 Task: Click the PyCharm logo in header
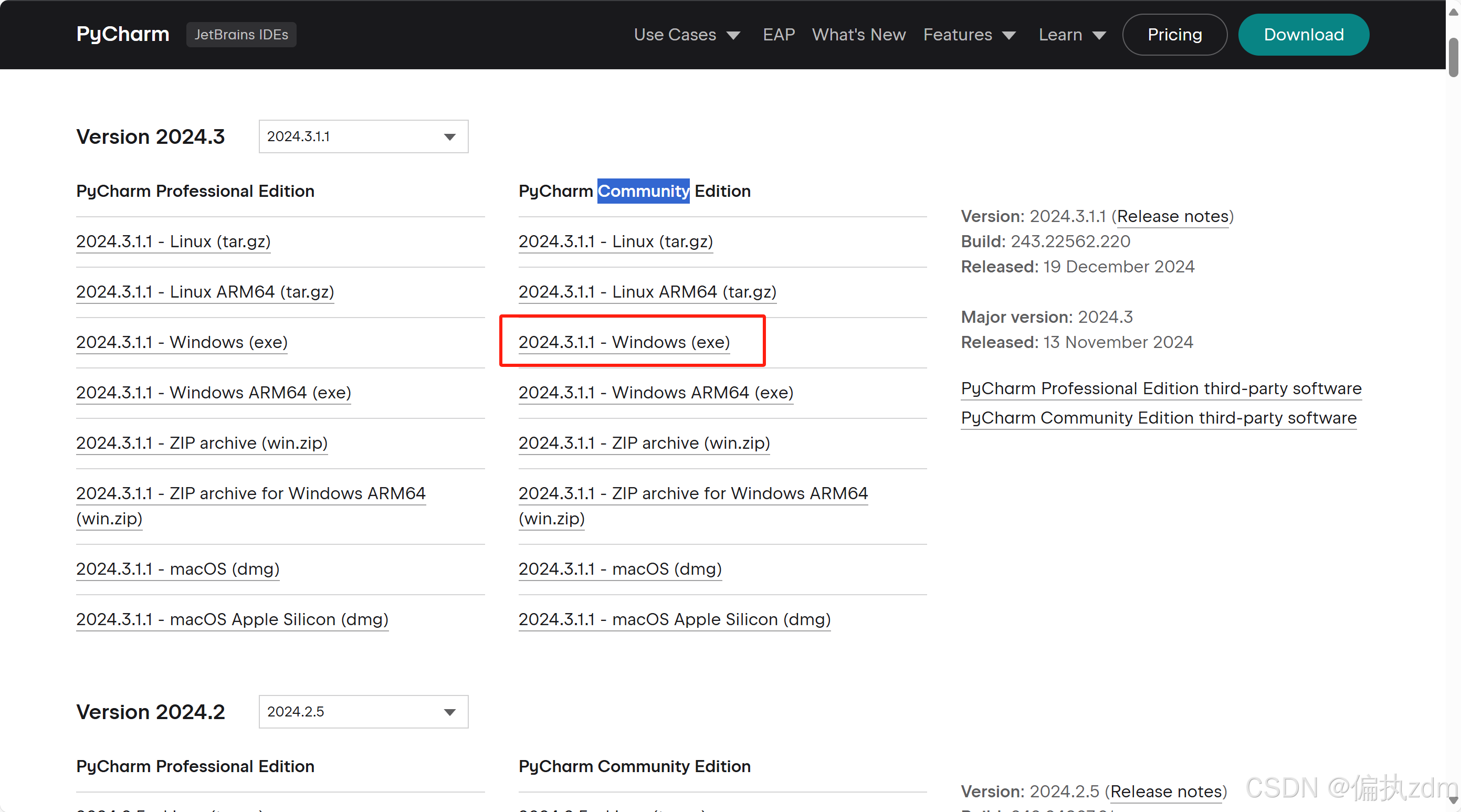pos(122,34)
